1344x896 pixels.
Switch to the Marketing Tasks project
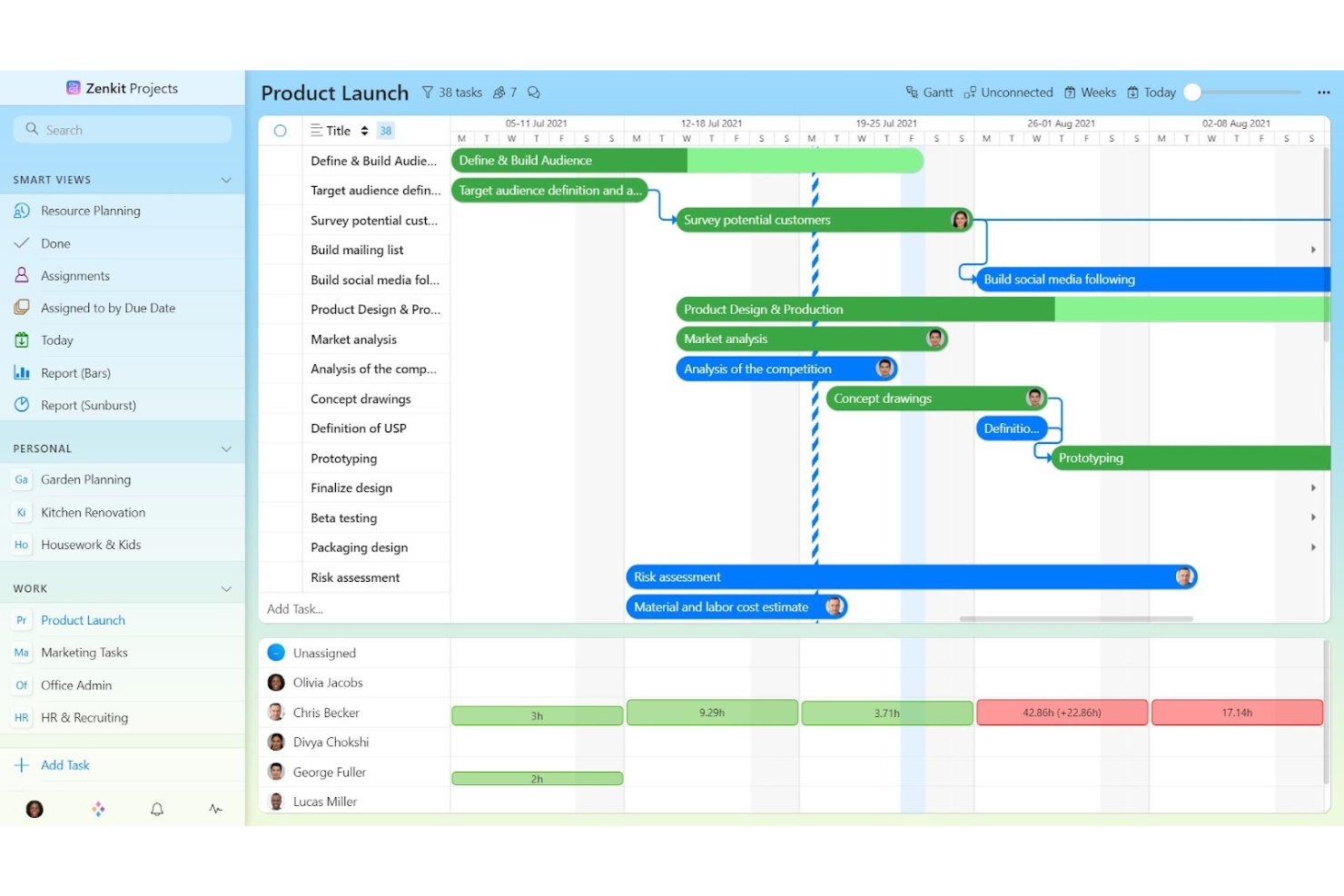coord(84,652)
